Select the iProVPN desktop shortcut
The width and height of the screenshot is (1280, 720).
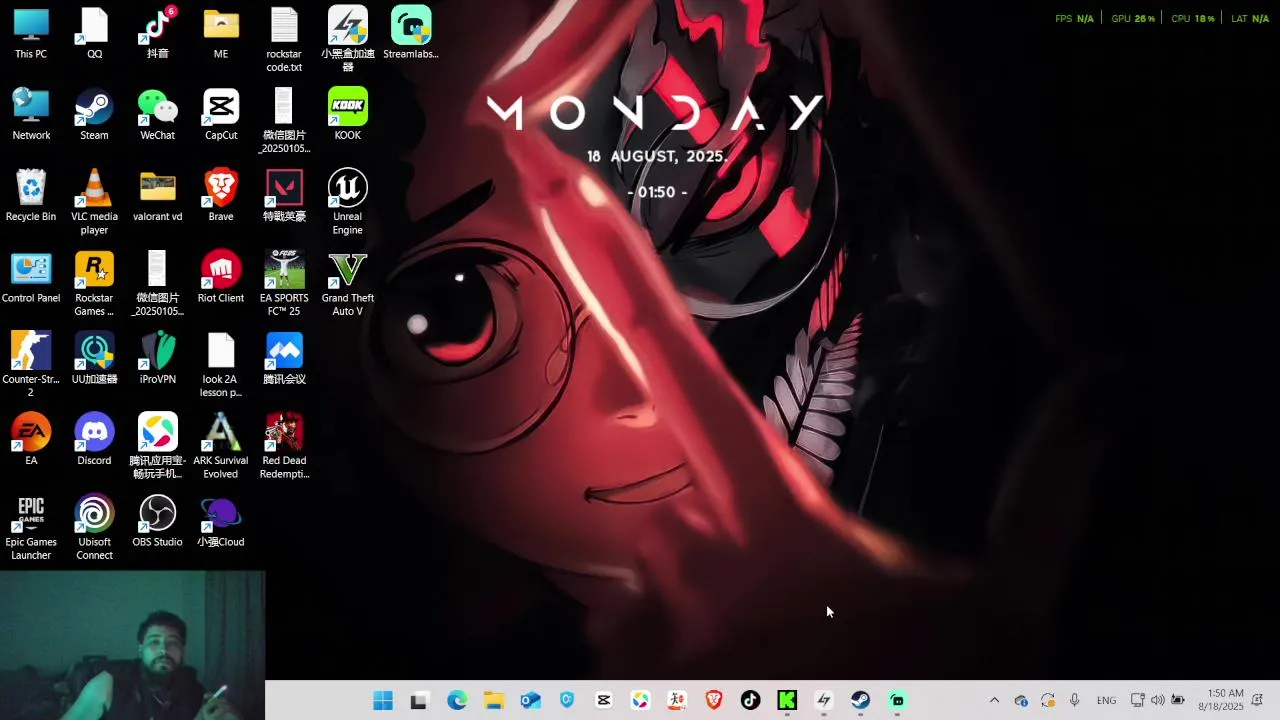(x=158, y=359)
